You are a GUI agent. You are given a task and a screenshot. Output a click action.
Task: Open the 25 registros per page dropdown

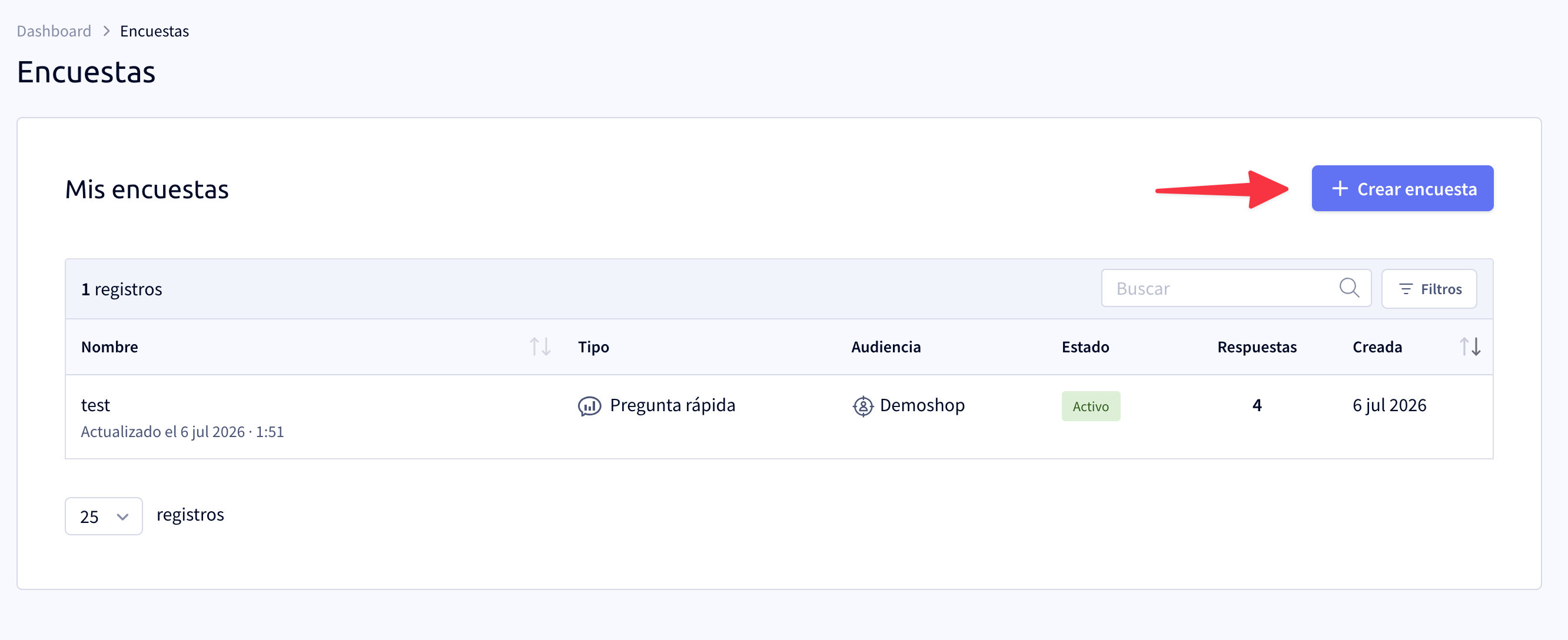104,516
